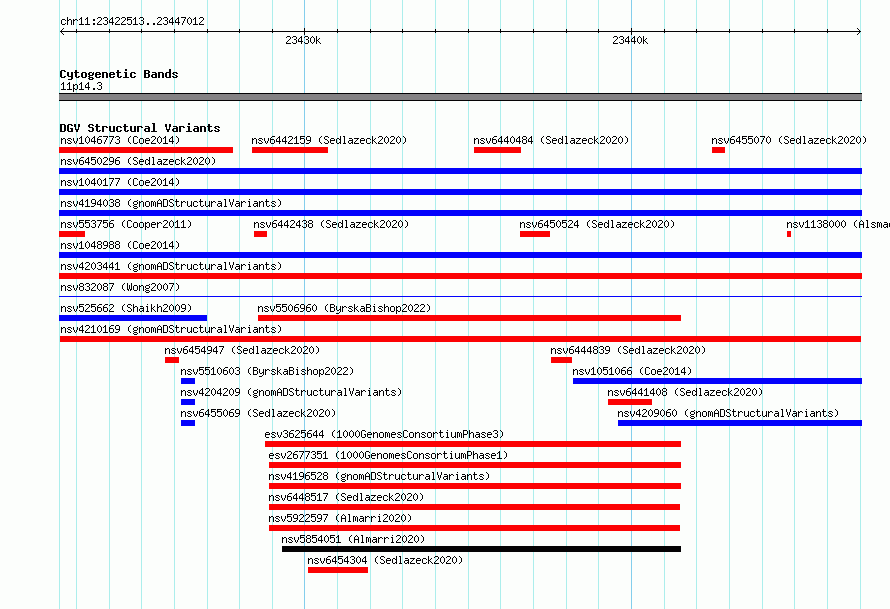Select nsv4210169 (gnomADStructuralVariants) label

[171, 329]
